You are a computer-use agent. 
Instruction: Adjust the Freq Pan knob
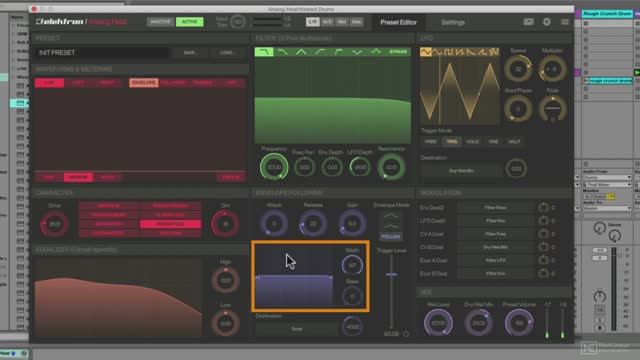point(304,167)
